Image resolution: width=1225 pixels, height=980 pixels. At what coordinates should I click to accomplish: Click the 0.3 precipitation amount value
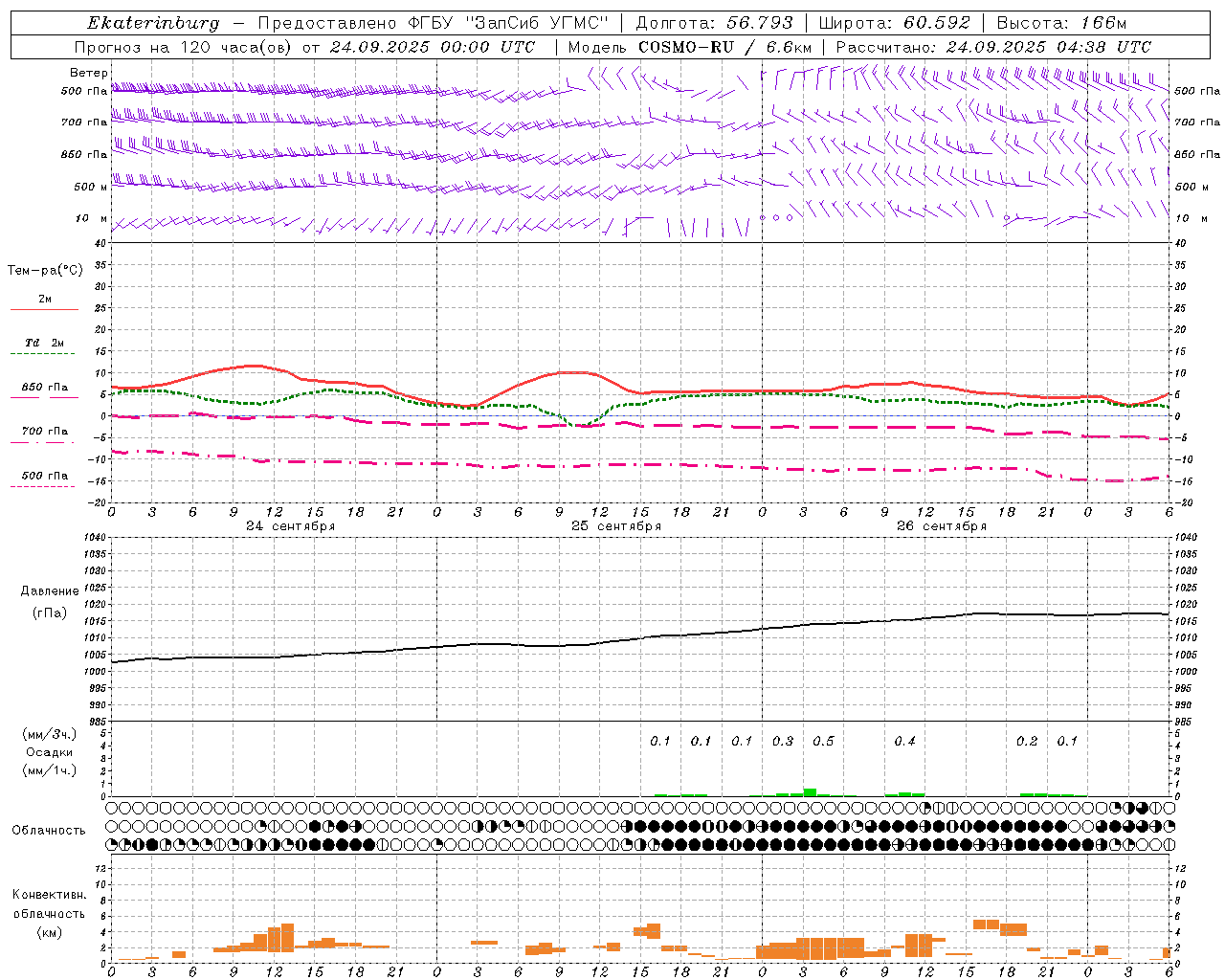coord(783,742)
